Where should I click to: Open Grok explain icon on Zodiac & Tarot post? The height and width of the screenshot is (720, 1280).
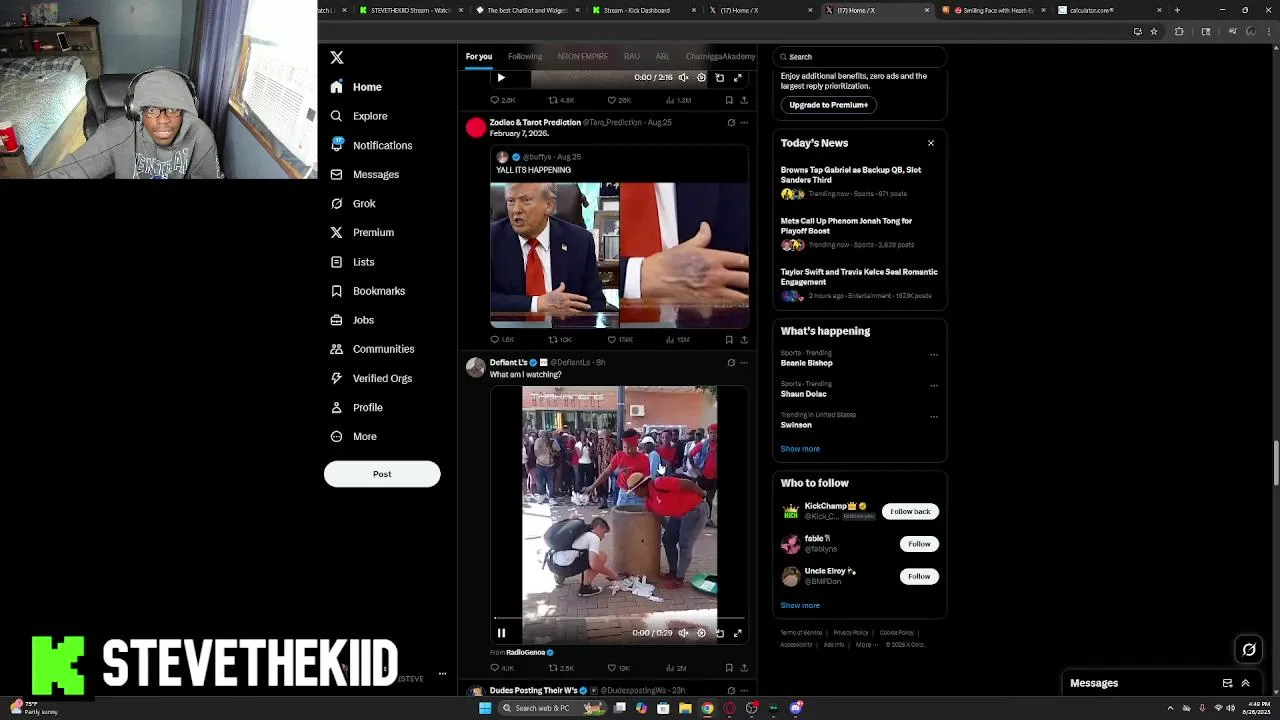tap(731, 123)
